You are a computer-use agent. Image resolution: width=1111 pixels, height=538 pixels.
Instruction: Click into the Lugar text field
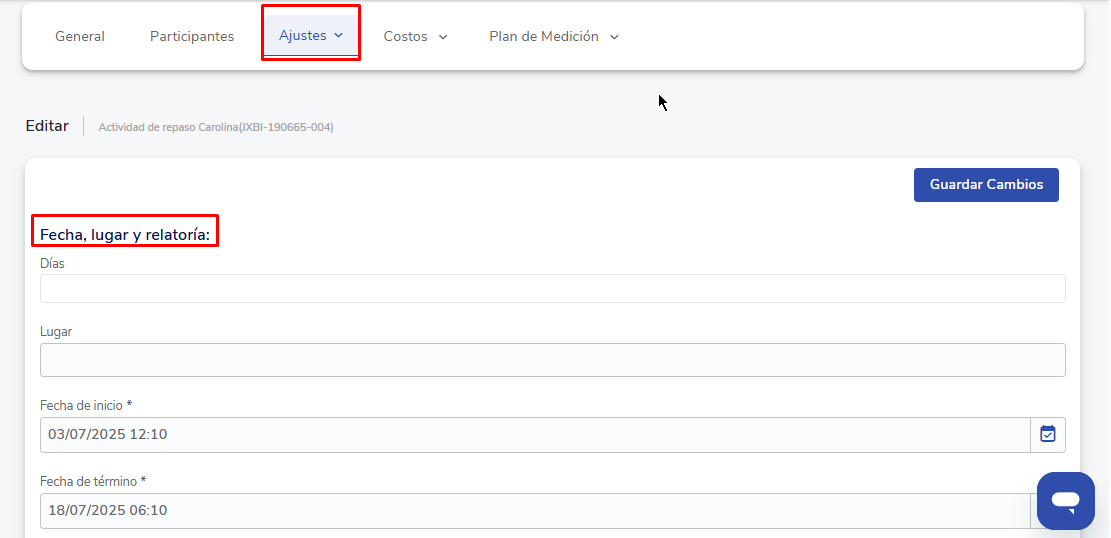(x=552, y=360)
